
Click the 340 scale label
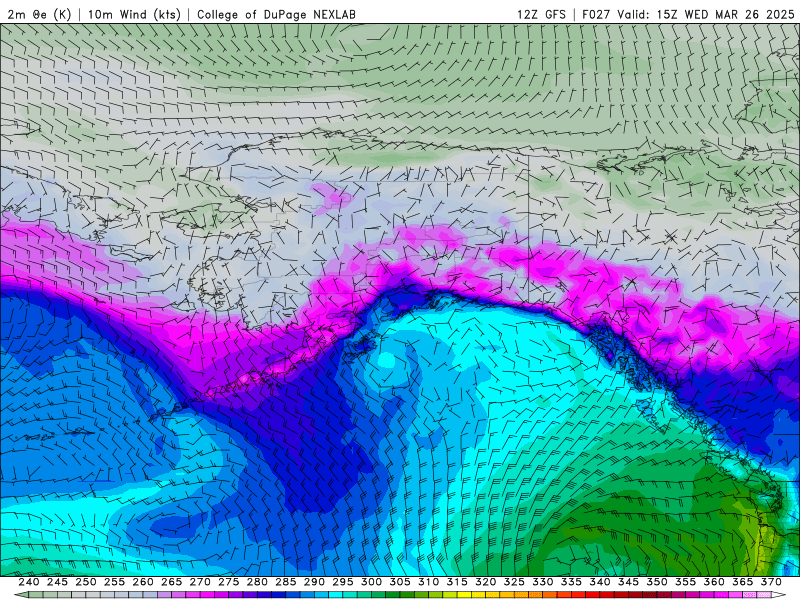(600, 582)
